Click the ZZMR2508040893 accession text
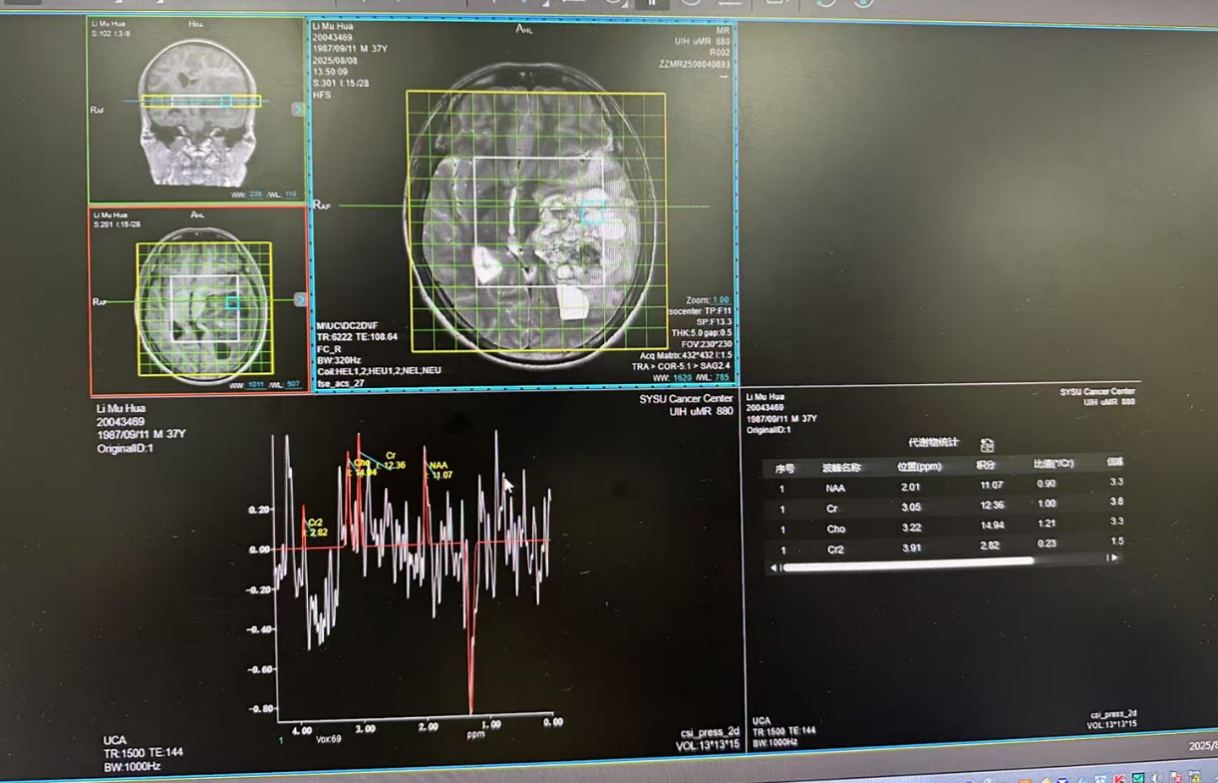 coord(695,64)
